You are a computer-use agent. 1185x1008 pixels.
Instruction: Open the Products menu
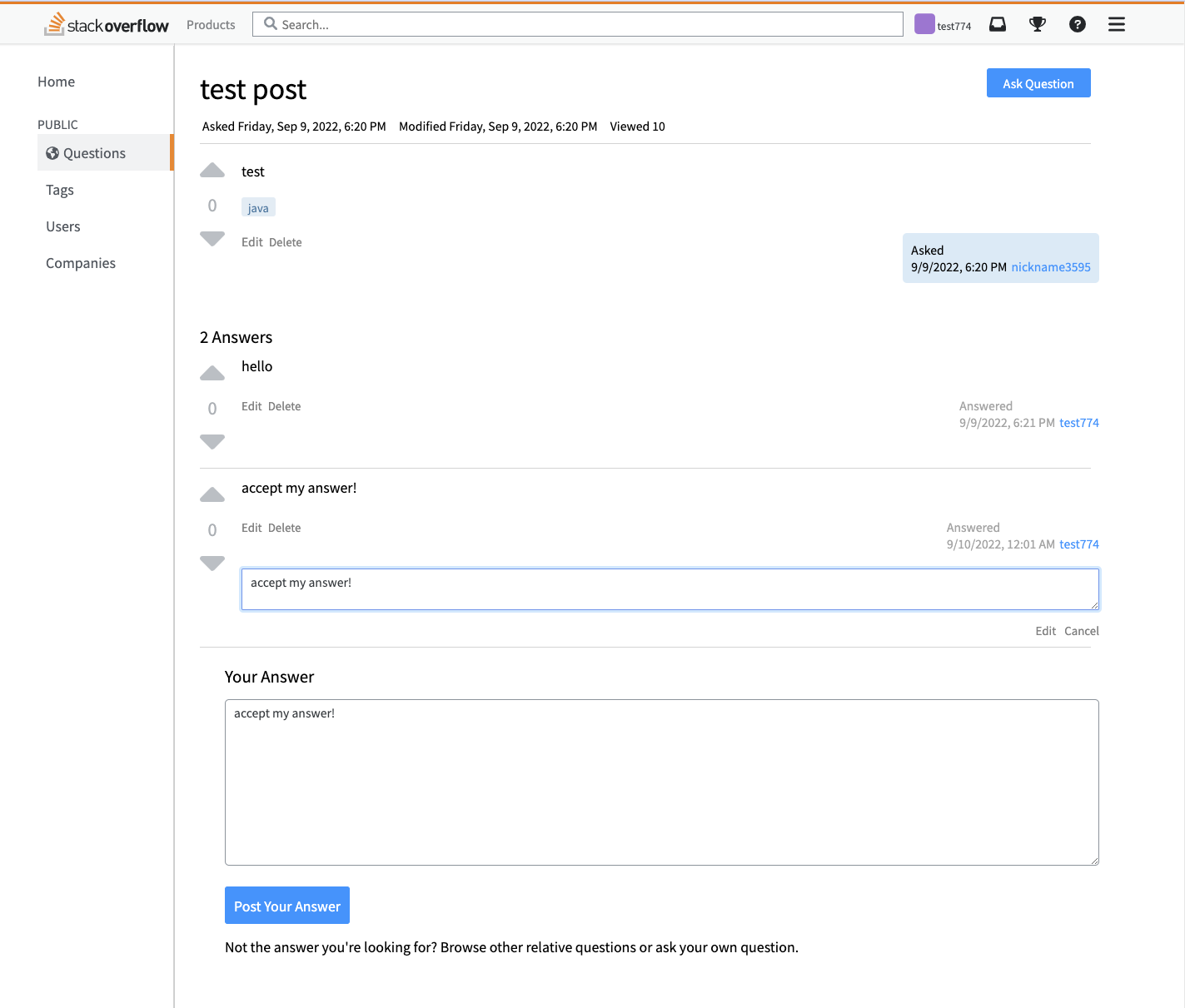pyautogui.click(x=211, y=25)
